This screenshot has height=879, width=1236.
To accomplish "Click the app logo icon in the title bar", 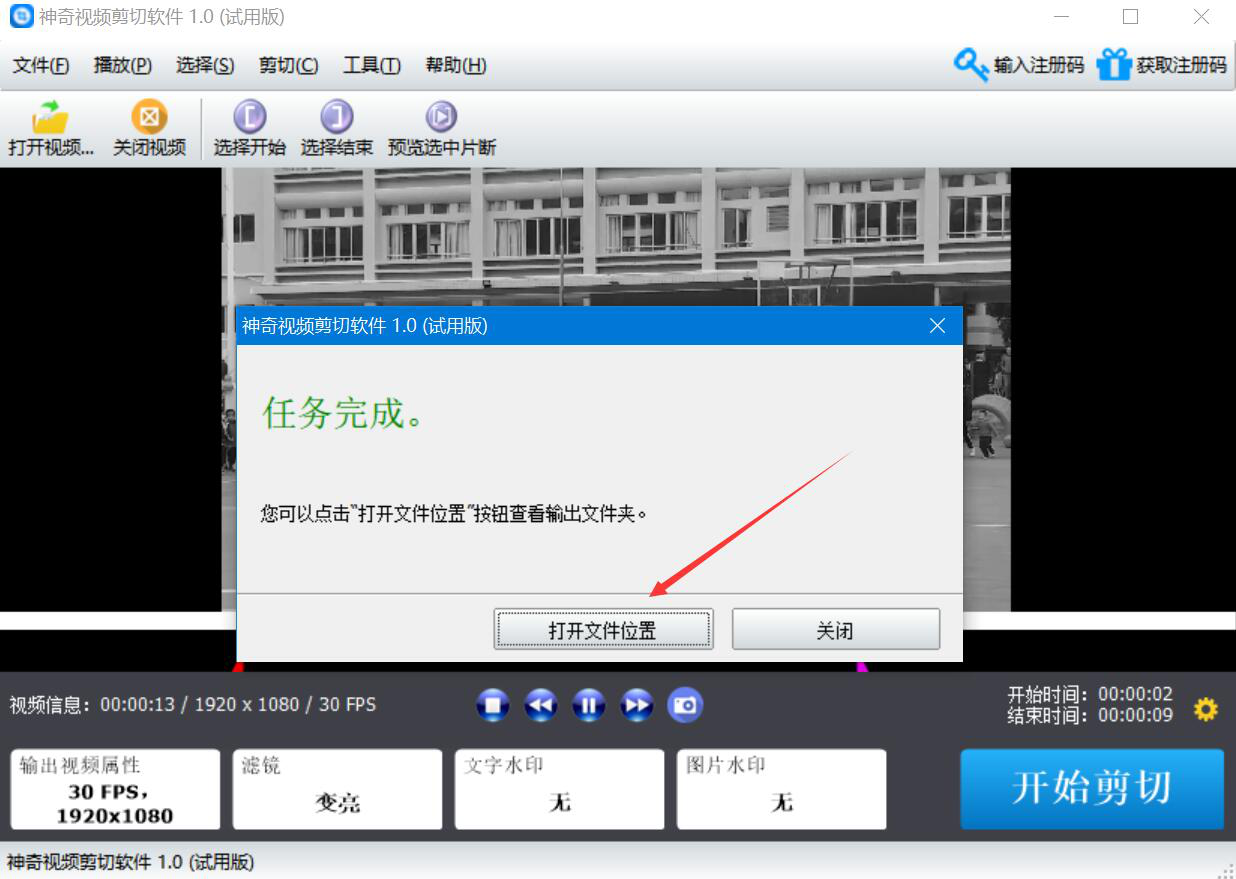I will click(20, 17).
